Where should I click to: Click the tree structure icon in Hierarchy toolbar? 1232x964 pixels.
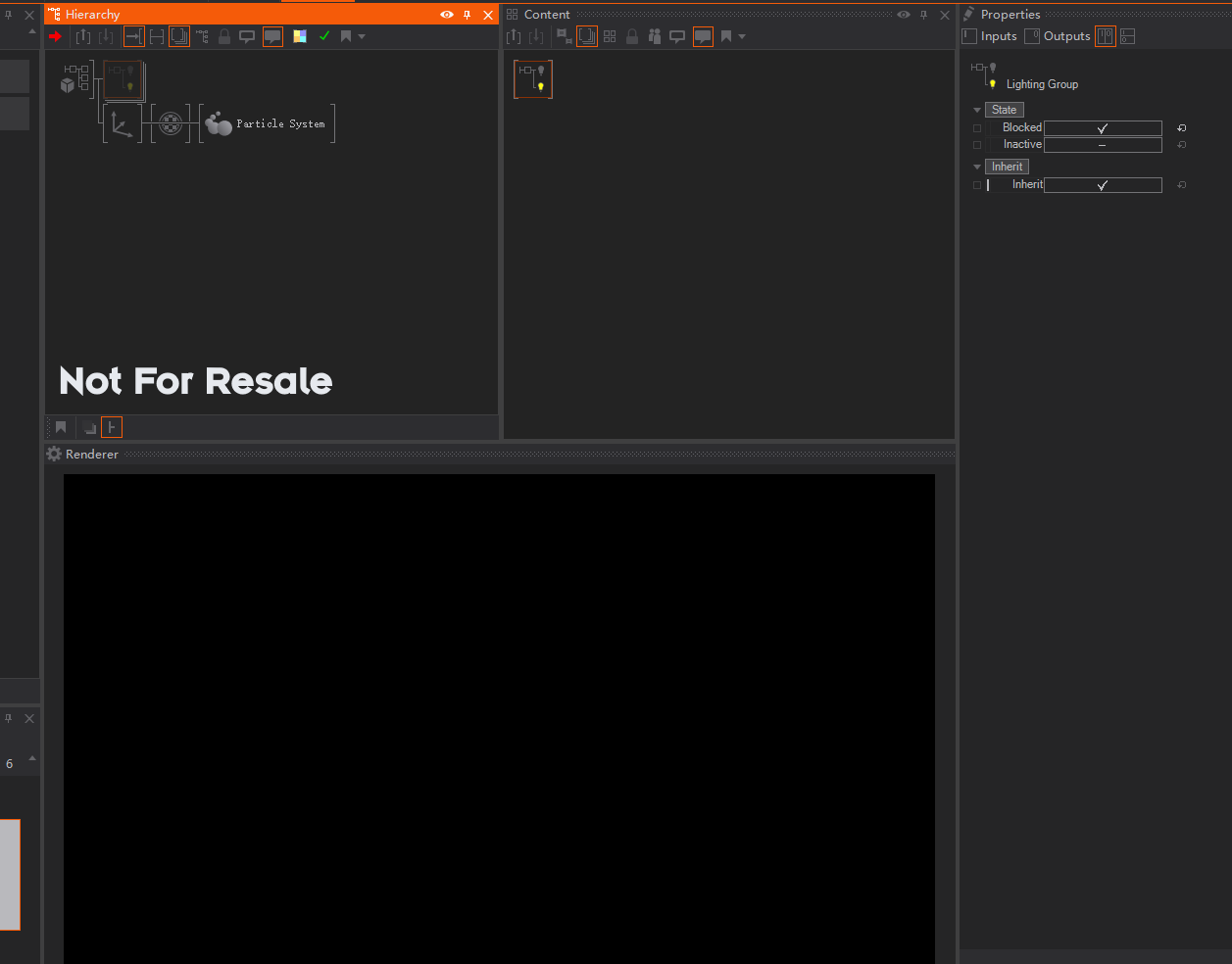click(x=202, y=36)
